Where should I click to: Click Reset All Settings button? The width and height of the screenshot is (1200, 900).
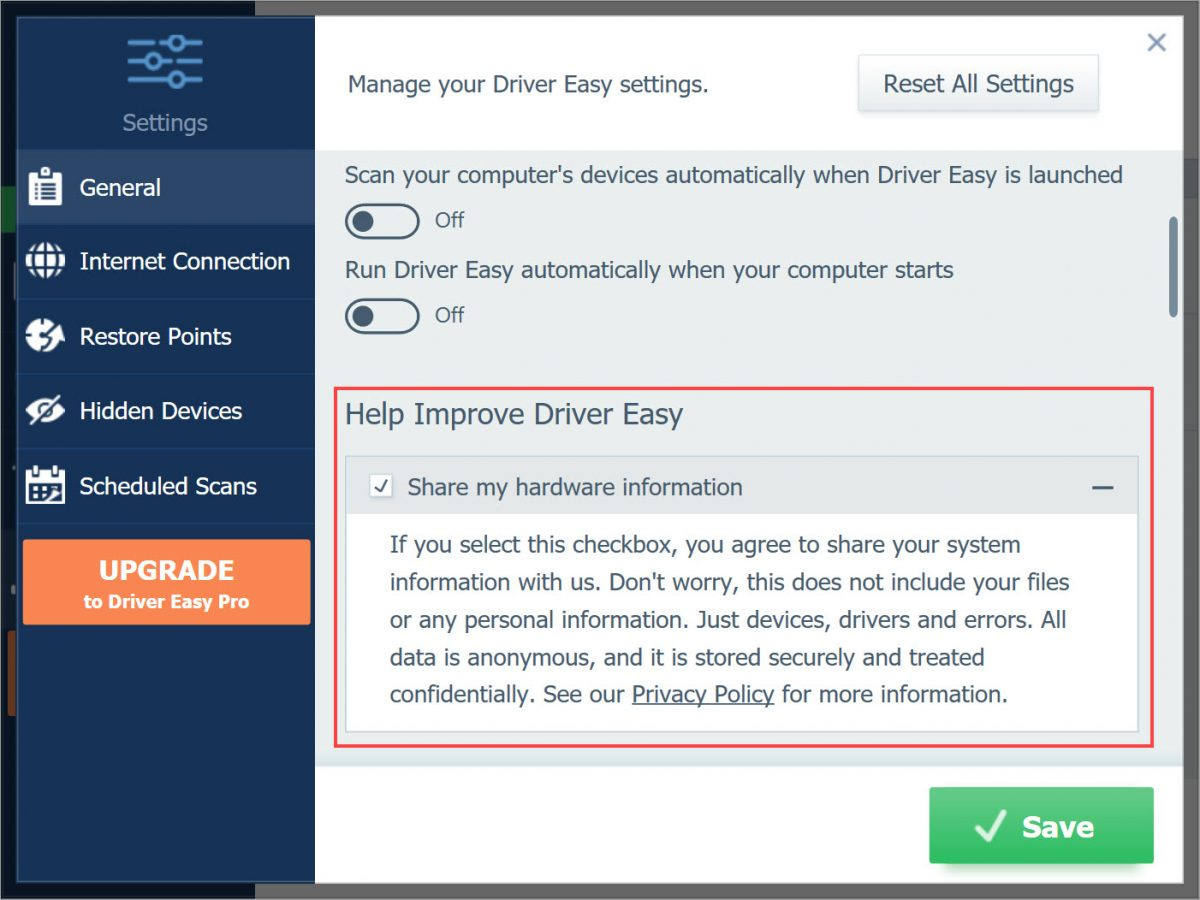coord(978,84)
